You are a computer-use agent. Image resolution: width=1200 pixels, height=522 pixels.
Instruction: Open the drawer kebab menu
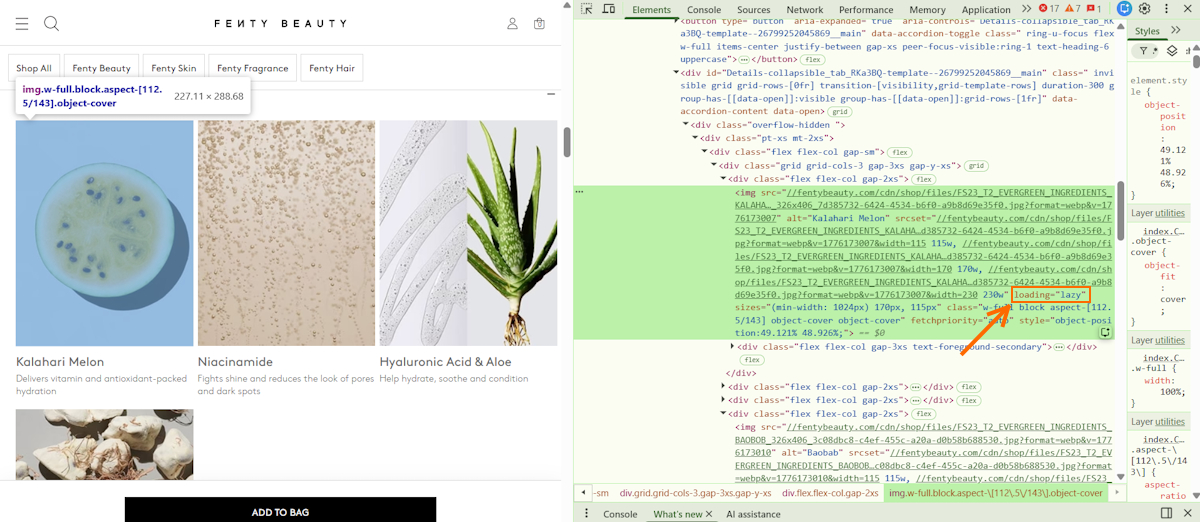pyautogui.click(x=587, y=514)
